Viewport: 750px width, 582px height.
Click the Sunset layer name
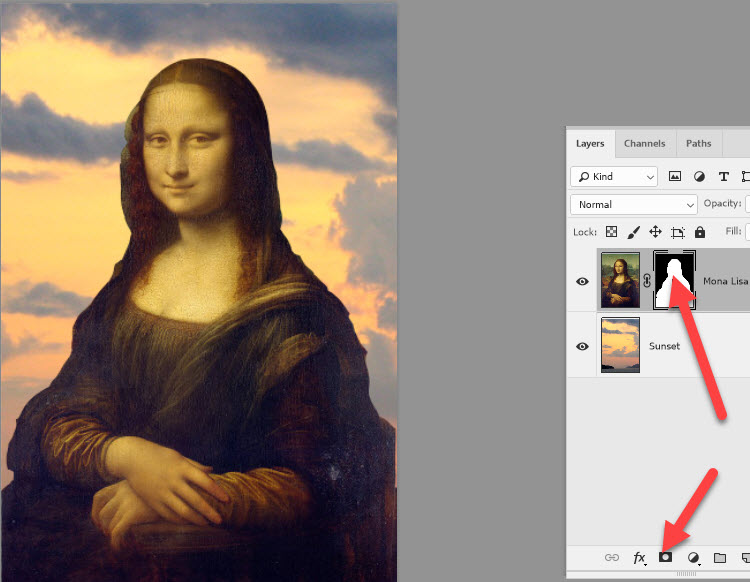click(664, 346)
